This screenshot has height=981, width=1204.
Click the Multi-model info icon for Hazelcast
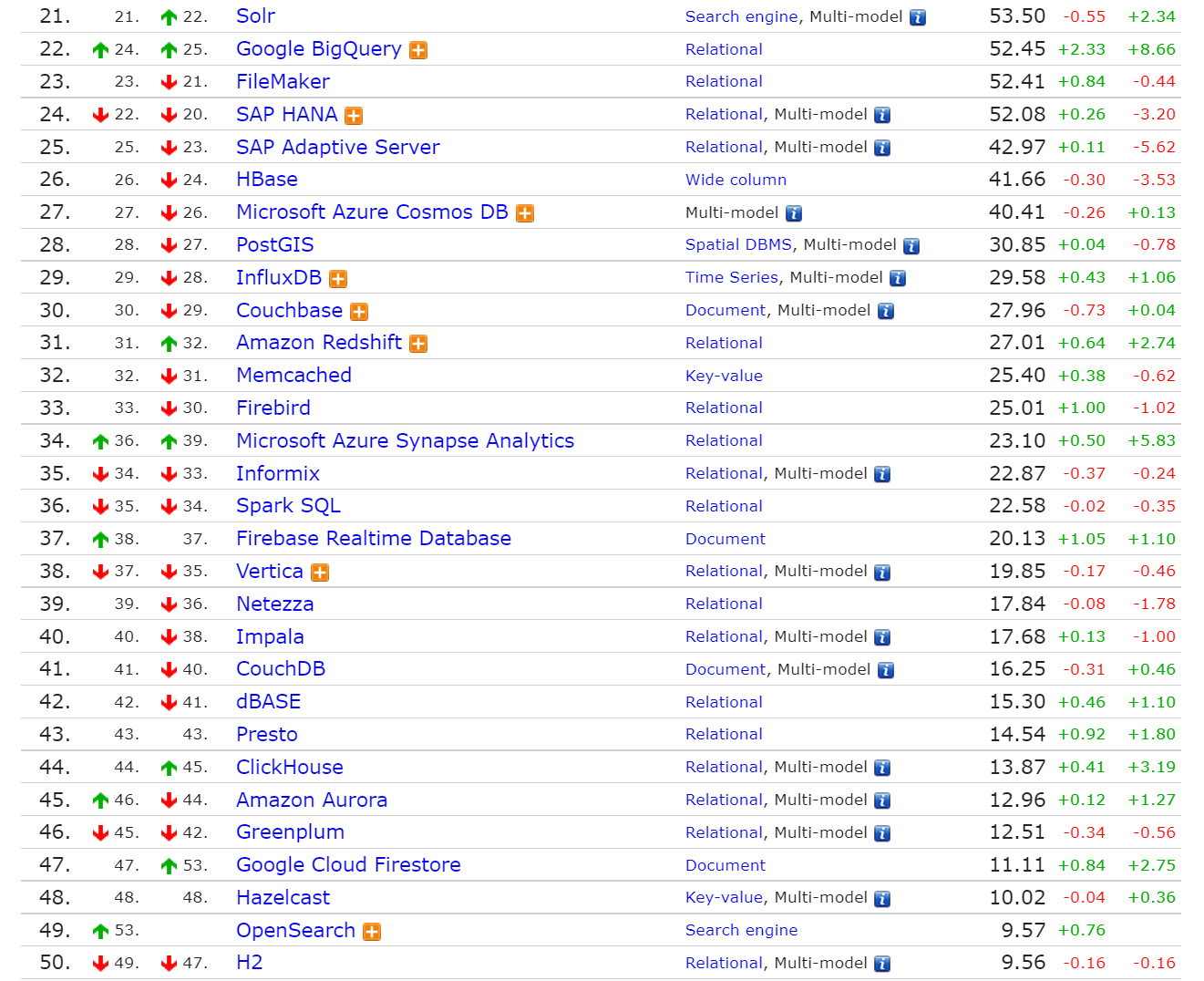click(x=882, y=899)
